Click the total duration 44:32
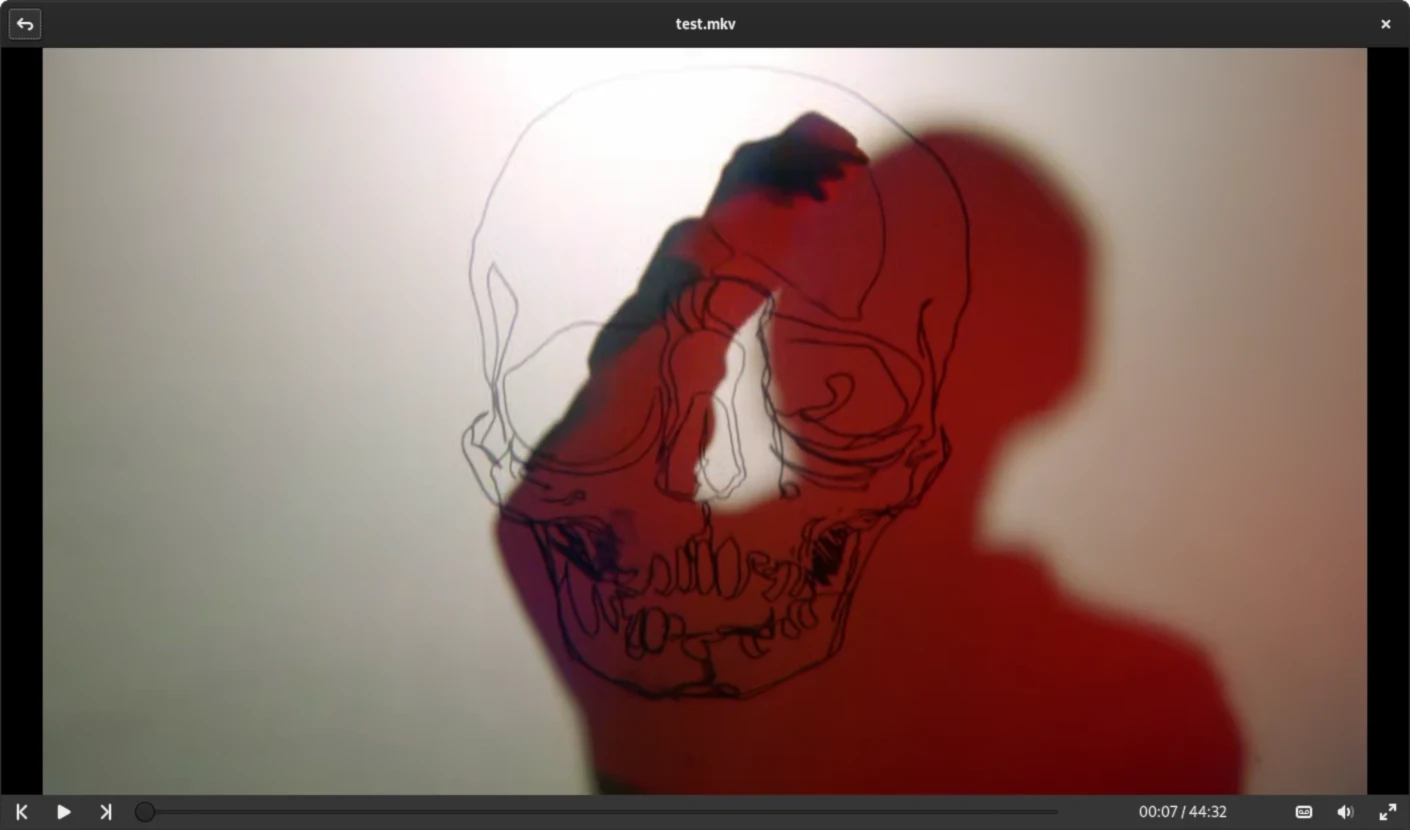 click(x=1210, y=811)
